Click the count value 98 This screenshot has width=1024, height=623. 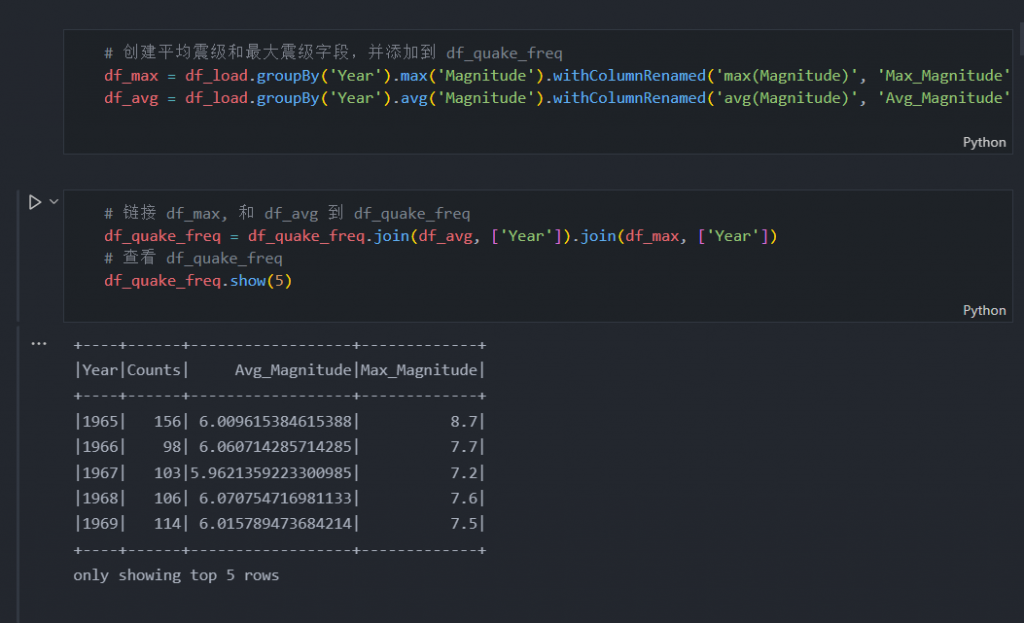tap(172, 447)
